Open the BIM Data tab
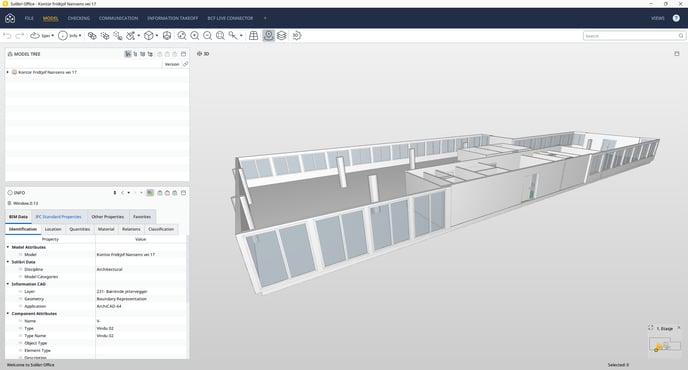The image size is (688, 370). pos(18,217)
